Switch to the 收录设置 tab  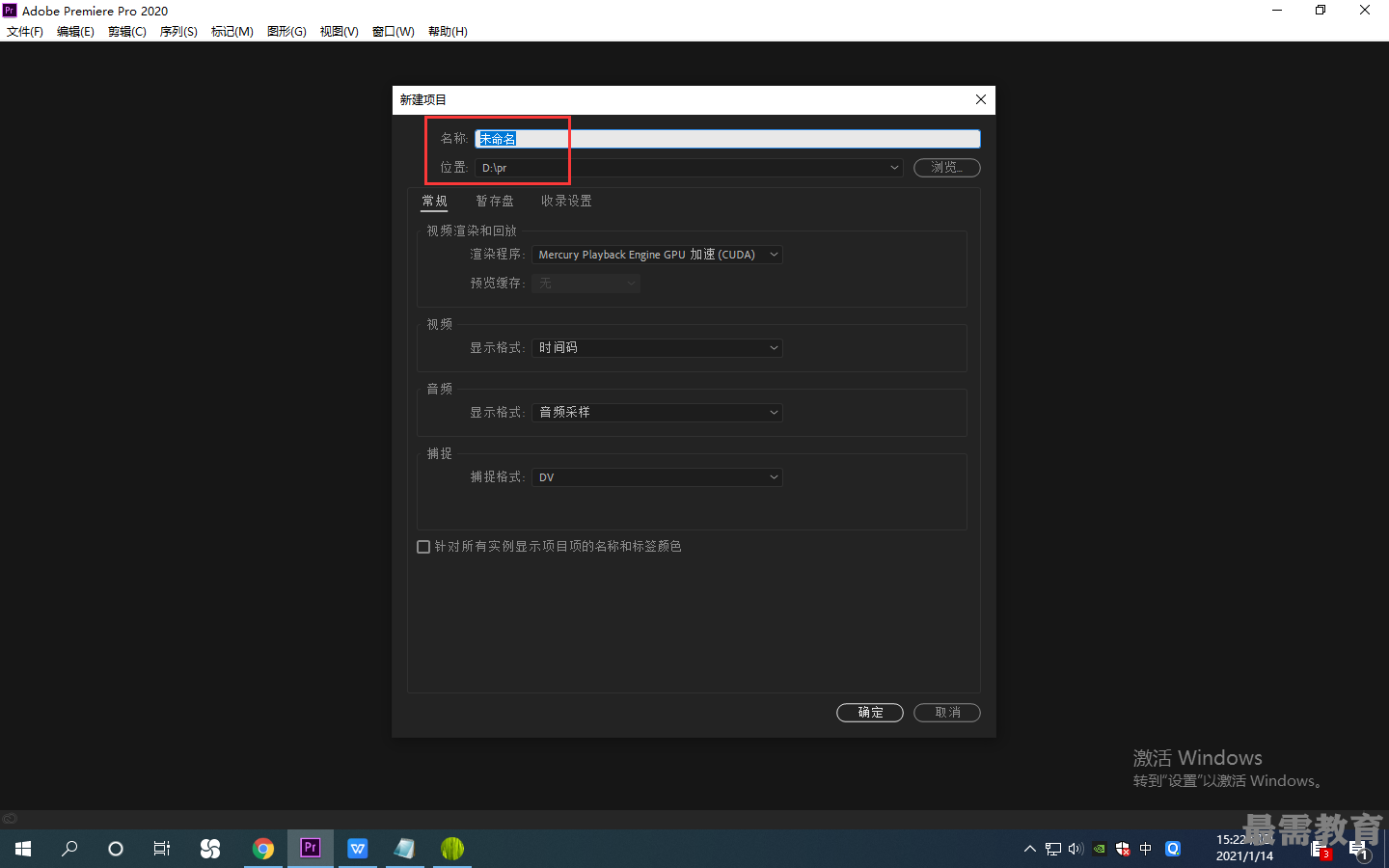click(x=566, y=201)
